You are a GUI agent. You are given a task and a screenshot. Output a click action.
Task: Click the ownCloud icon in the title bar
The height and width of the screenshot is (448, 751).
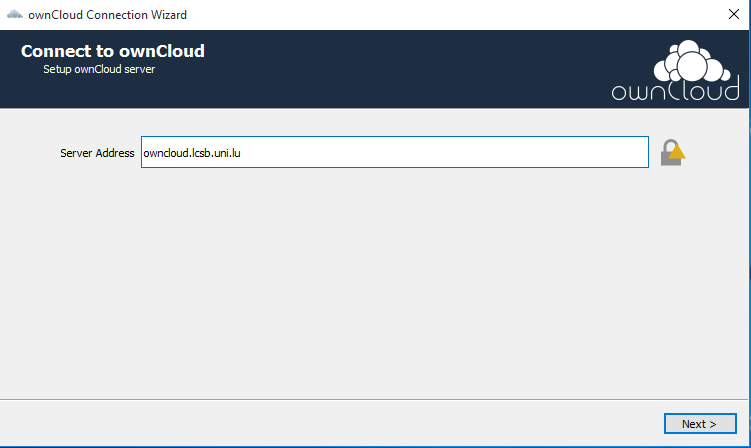(15, 15)
